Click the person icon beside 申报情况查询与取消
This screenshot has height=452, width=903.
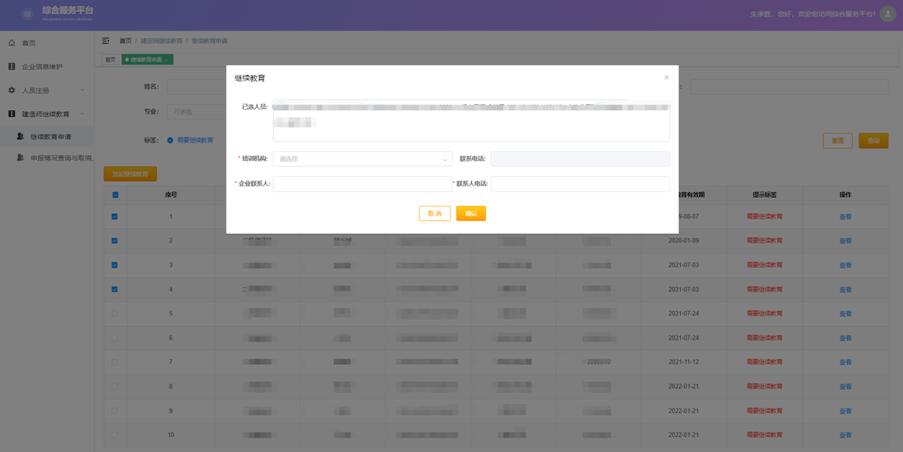20,158
